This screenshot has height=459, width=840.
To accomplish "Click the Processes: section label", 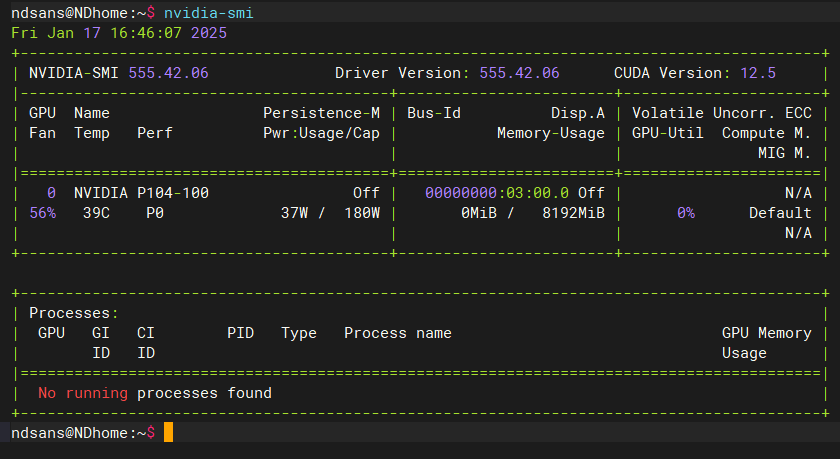I will click(x=74, y=313).
